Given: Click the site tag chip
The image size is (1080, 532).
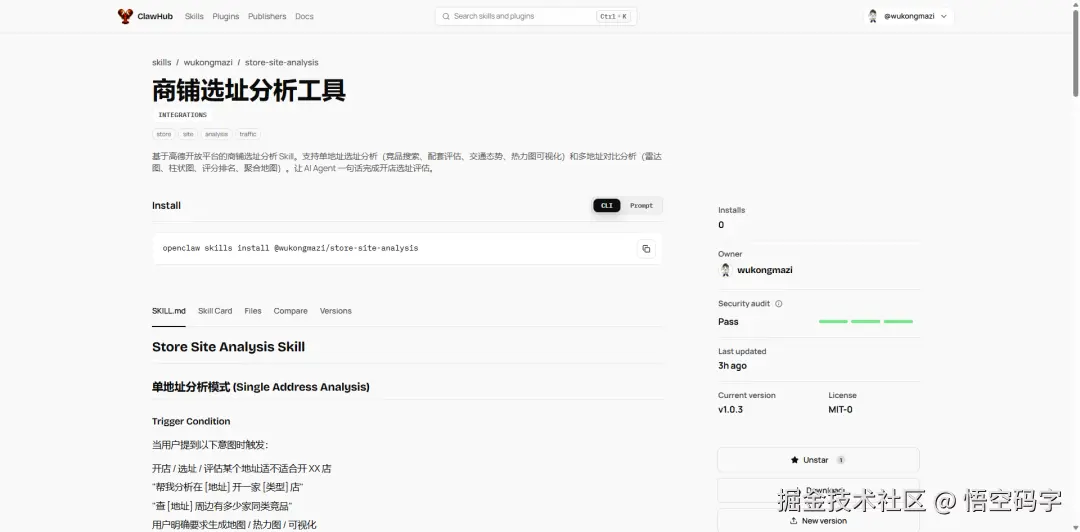Looking at the screenshot, I should click(x=188, y=134).
